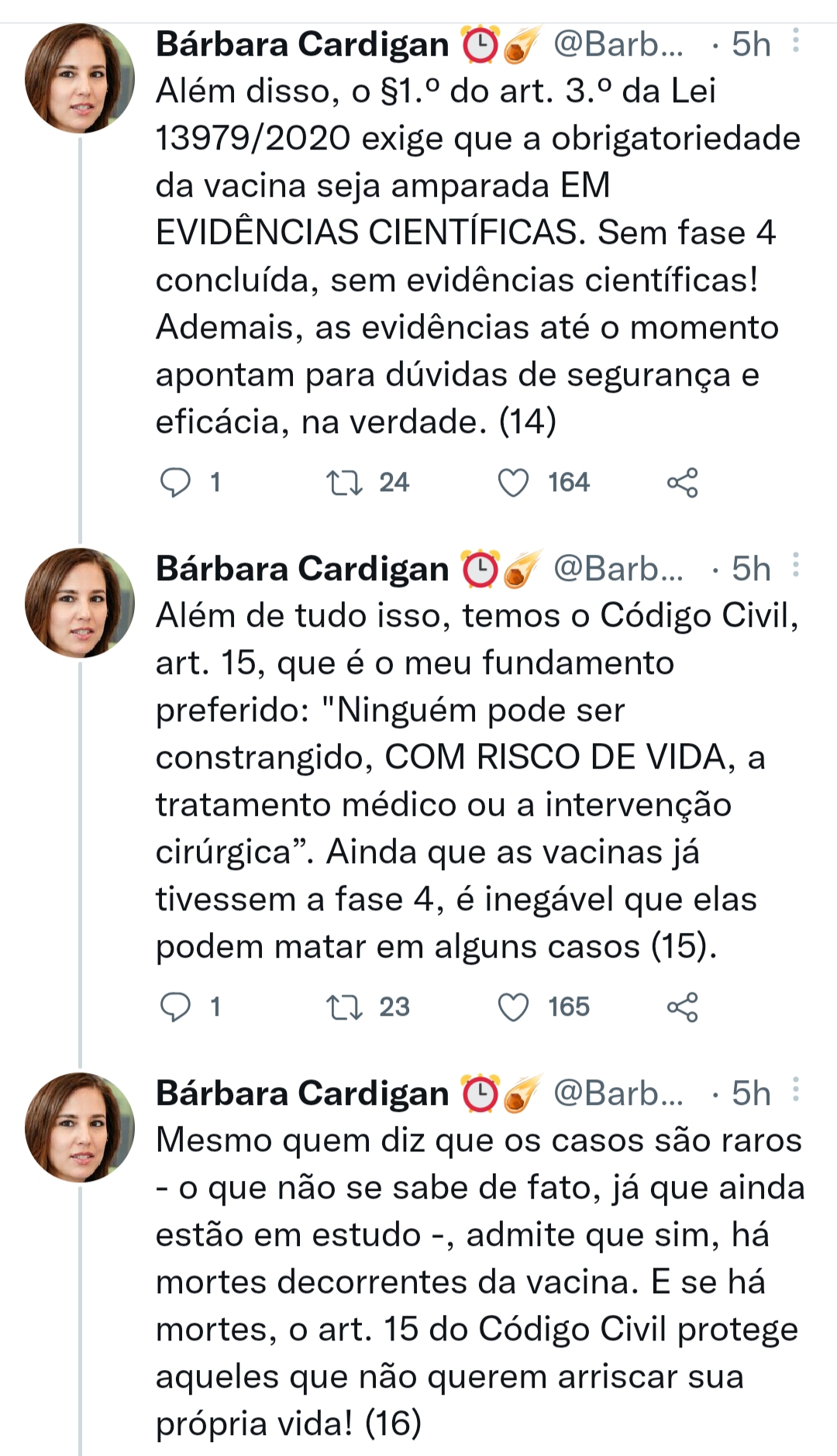Image resolution: width=837 pixels, height=1456 pixels.
Task: Reply to the tweet ending in (14)
Action: click(175, 482)
